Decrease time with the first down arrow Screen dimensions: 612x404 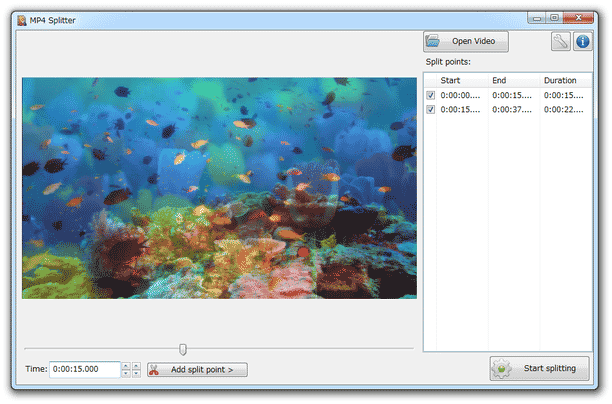coord(126,374)
